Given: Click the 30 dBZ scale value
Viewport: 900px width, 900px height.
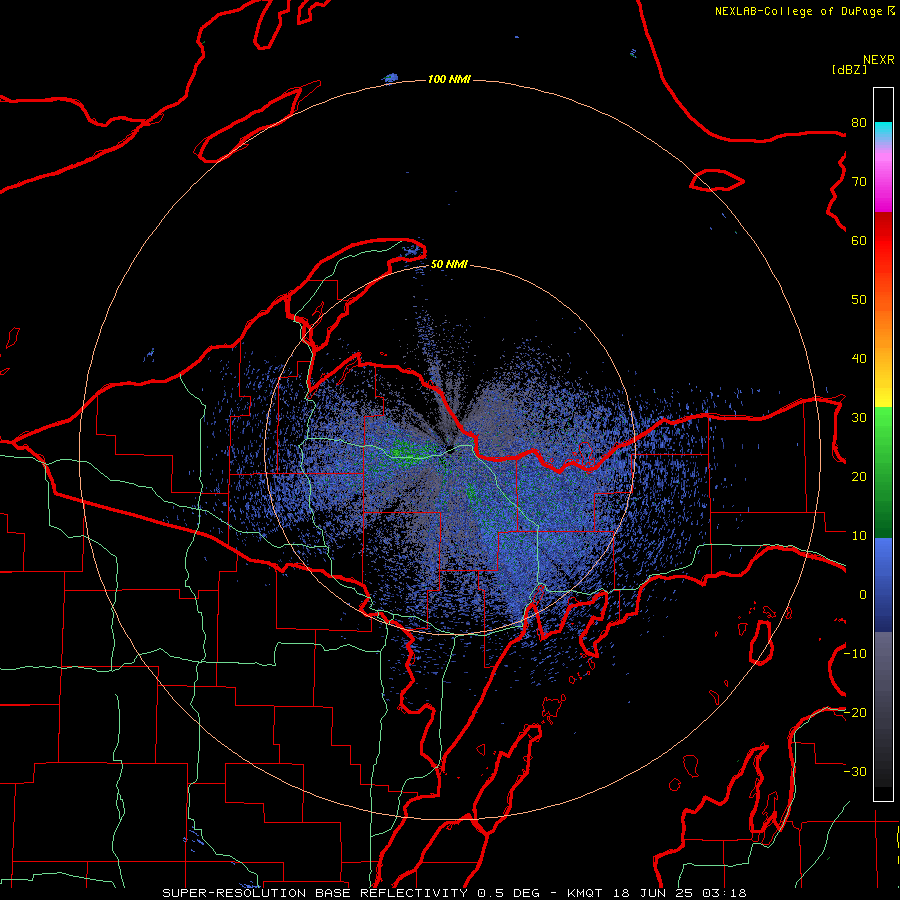Looking at the screenshot, I should [x=859, y=418].
